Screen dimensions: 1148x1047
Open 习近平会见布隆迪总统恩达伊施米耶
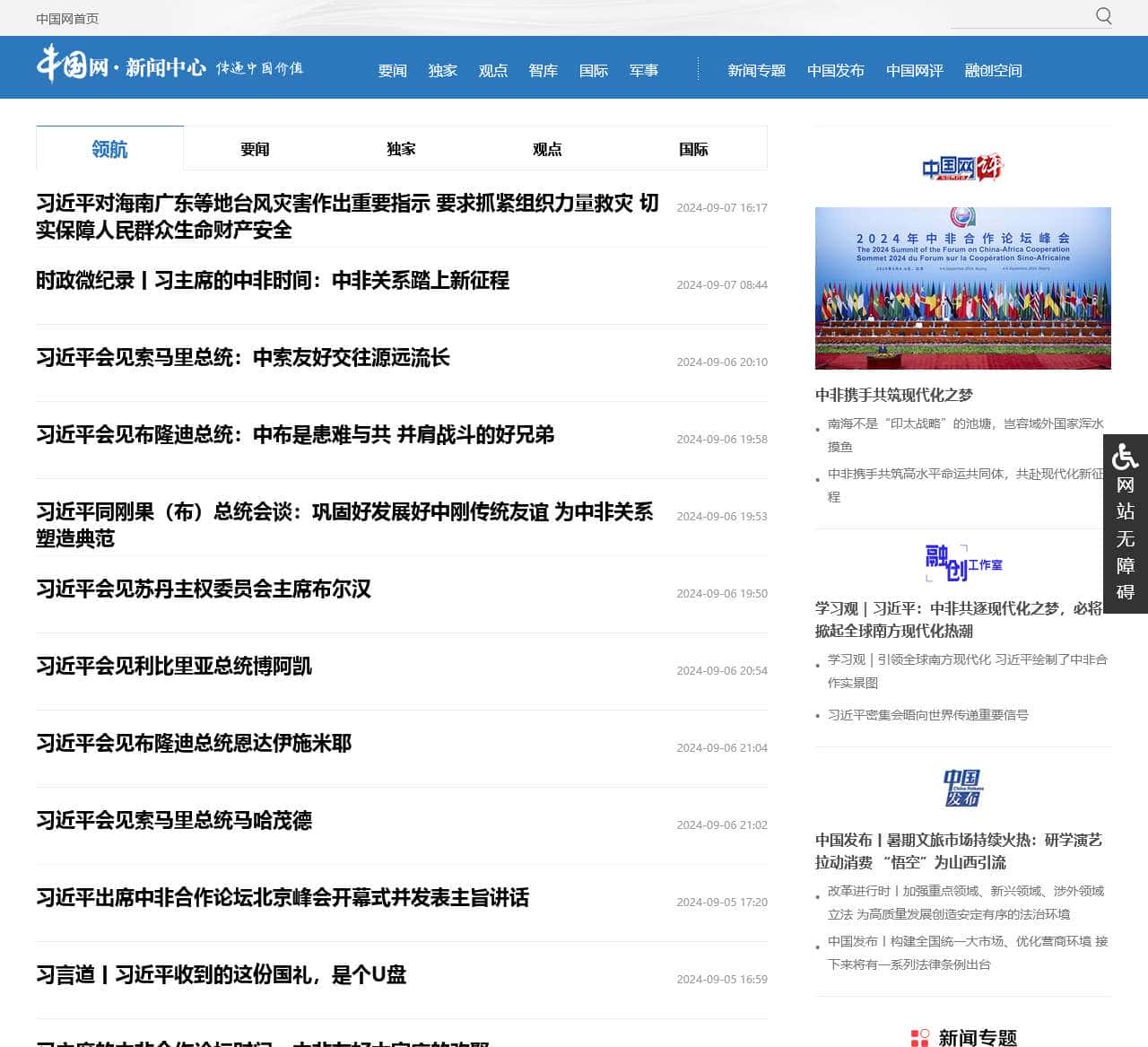pyautogui.click(x=194, y=744)
